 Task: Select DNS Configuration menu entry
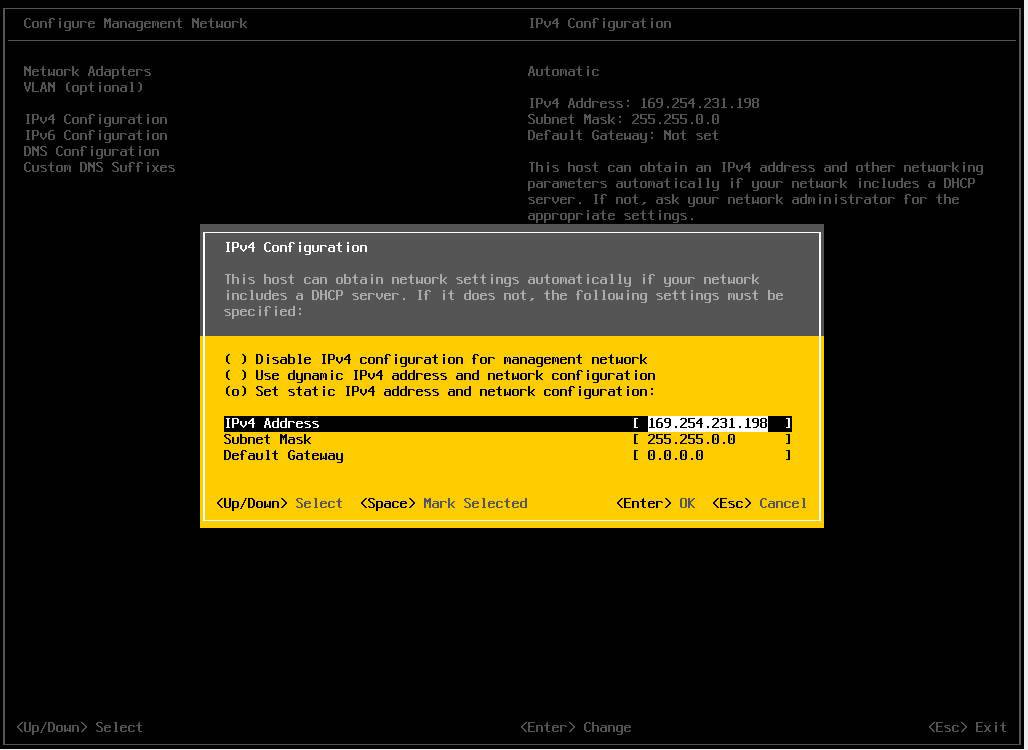tap(91, 151)
